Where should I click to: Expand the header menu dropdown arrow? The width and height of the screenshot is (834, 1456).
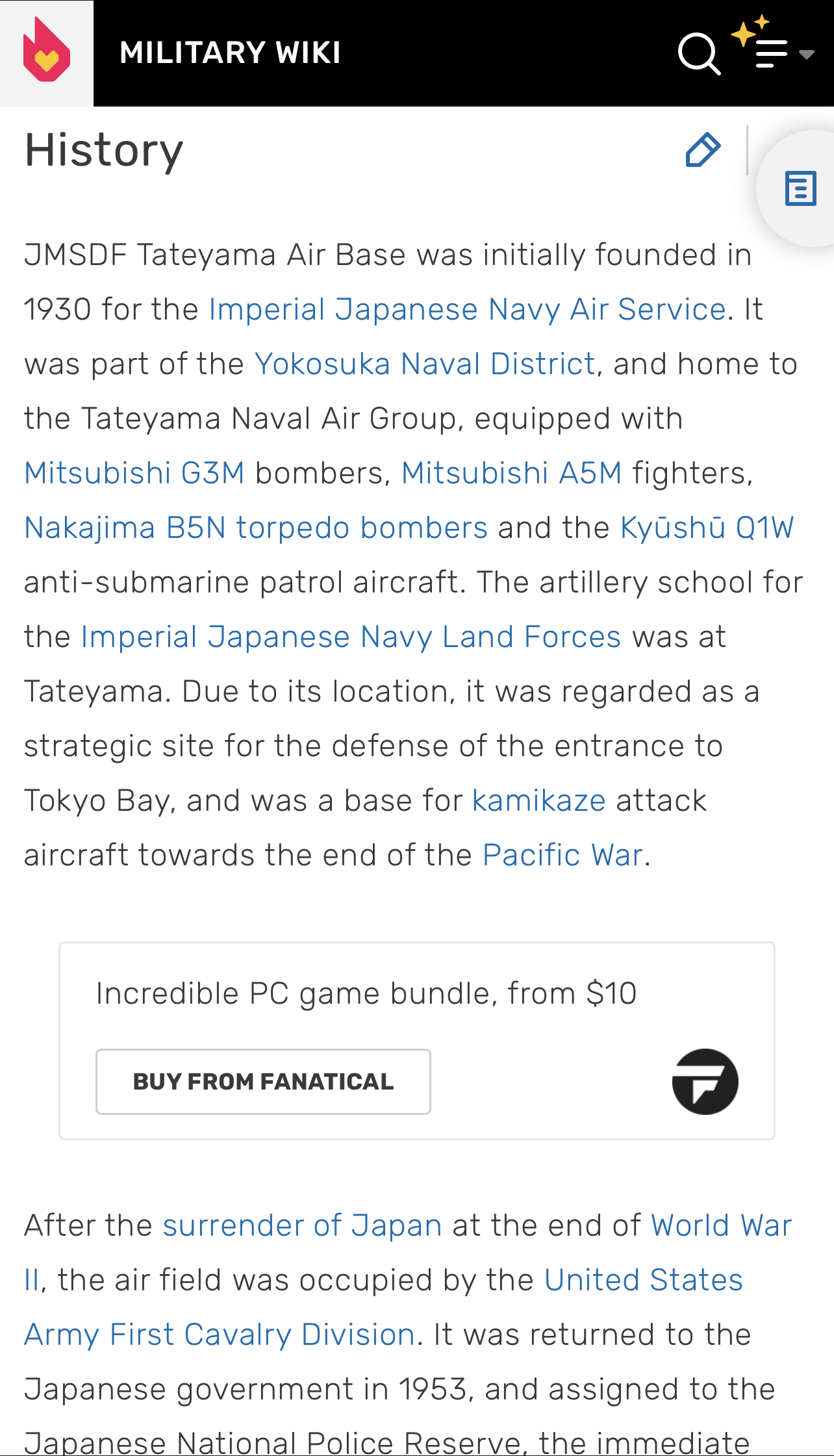pos(807,55)
